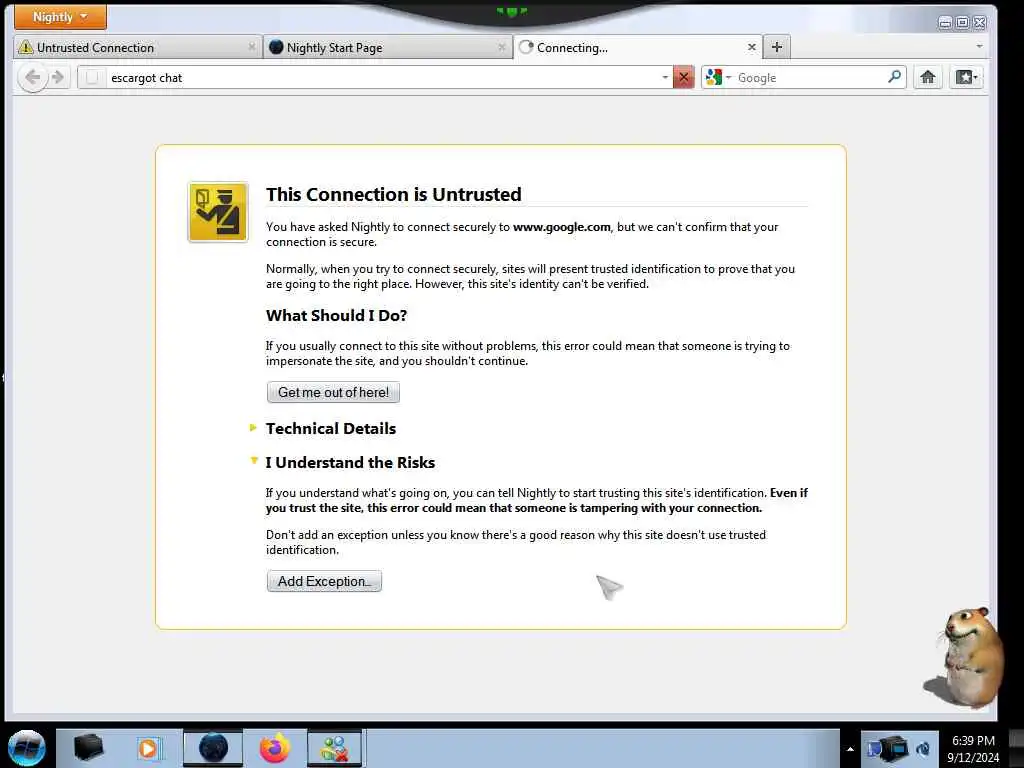Screen dimensions: 1024x768
Task: Open the Windows Start orb
Action: point(27,748)
